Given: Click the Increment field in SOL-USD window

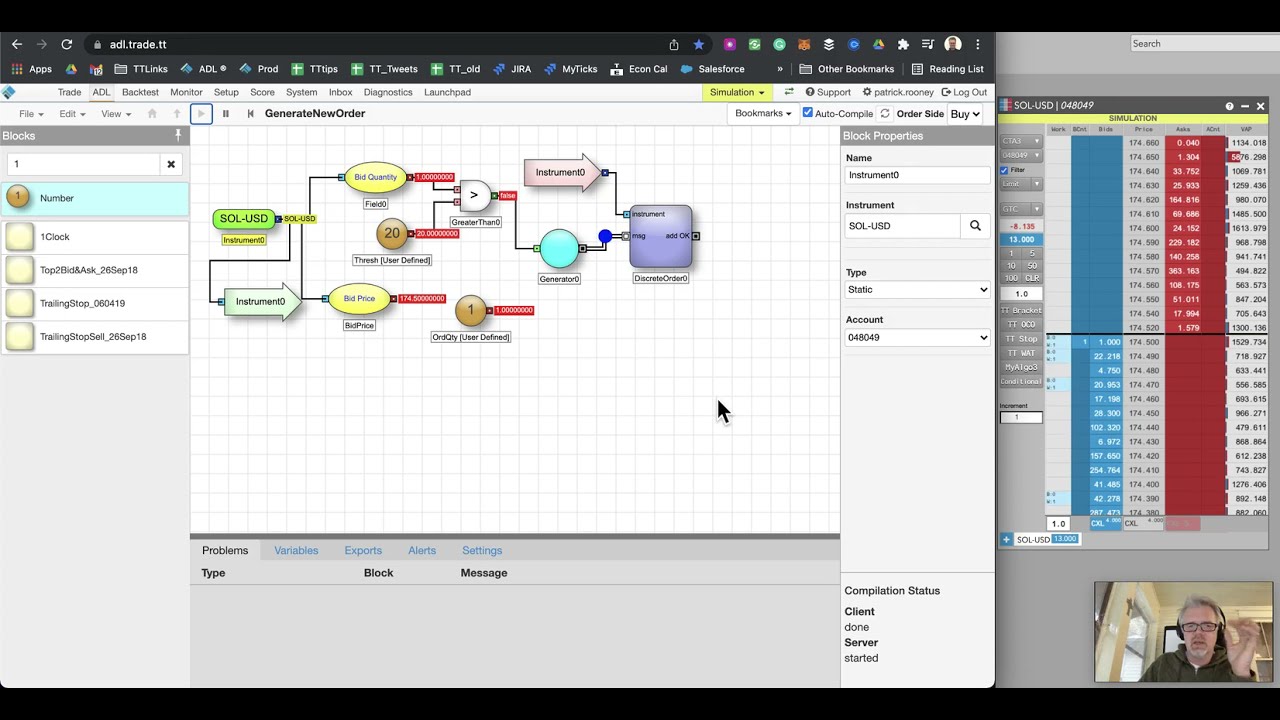Looking at the screenshot, I should tap(1021, 417).
